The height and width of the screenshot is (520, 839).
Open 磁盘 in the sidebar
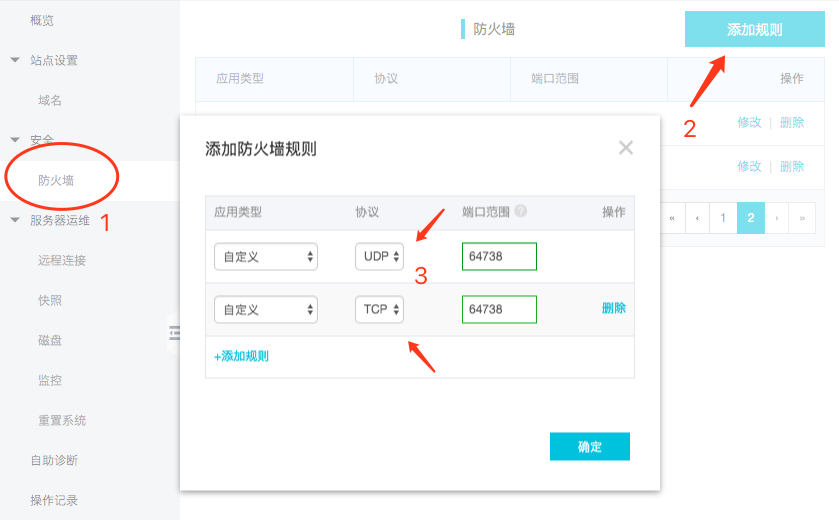tap(50, 340)
